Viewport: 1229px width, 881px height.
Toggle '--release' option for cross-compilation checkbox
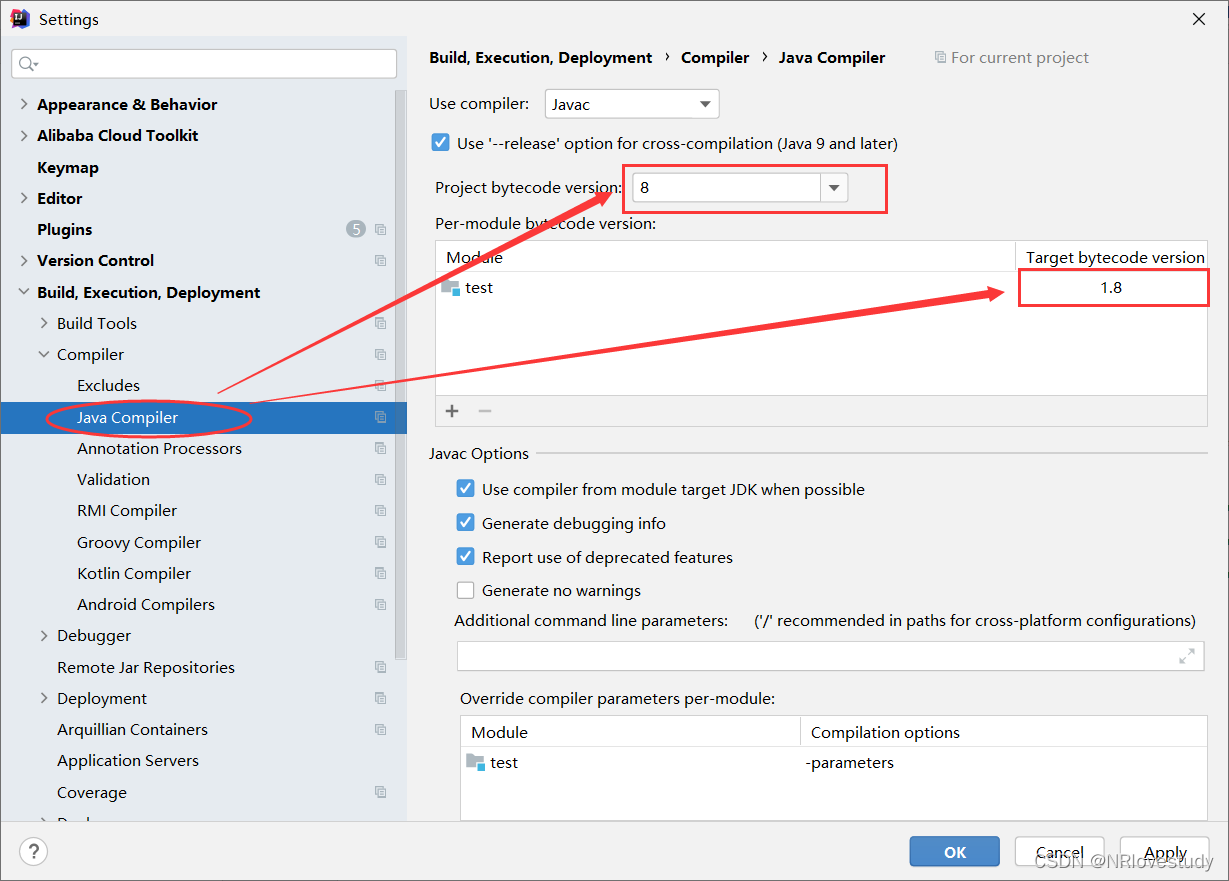[x=441, y=143]
